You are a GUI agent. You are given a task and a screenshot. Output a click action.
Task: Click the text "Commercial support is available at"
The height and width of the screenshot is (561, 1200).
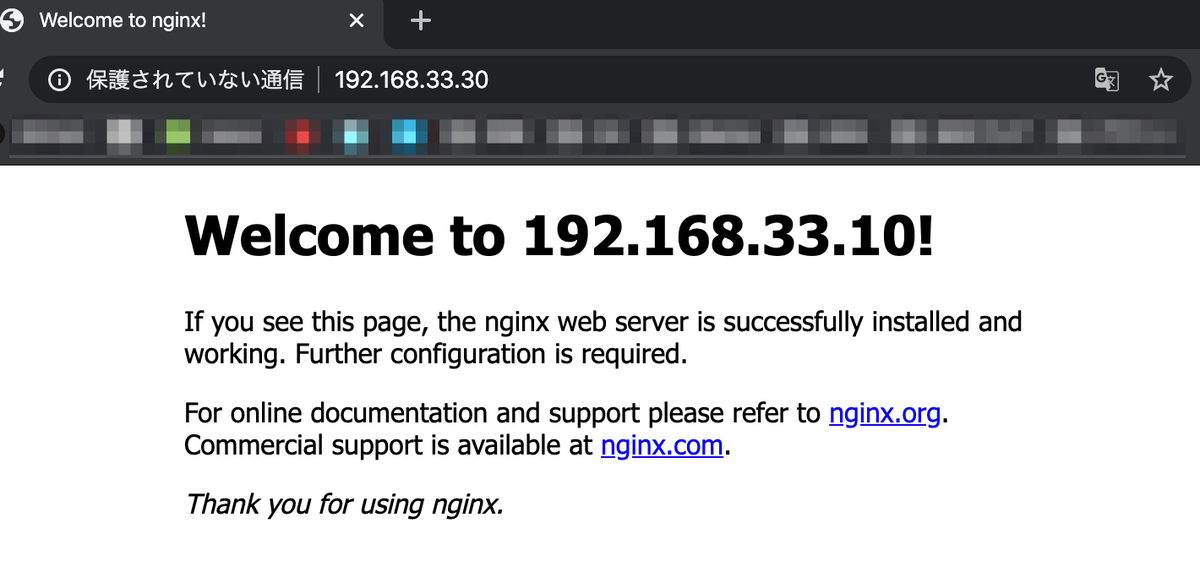coord(389,445)
